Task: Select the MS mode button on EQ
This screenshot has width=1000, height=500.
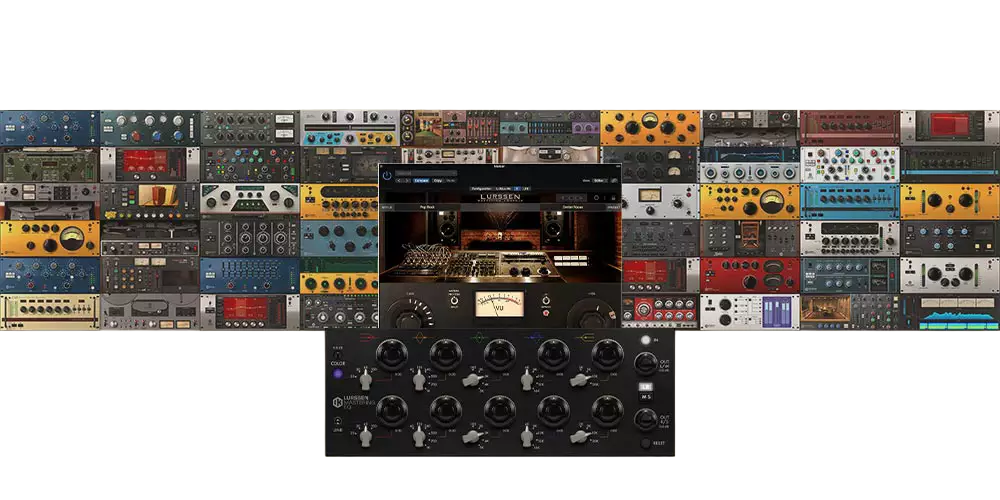Action: tap(645, 396)
